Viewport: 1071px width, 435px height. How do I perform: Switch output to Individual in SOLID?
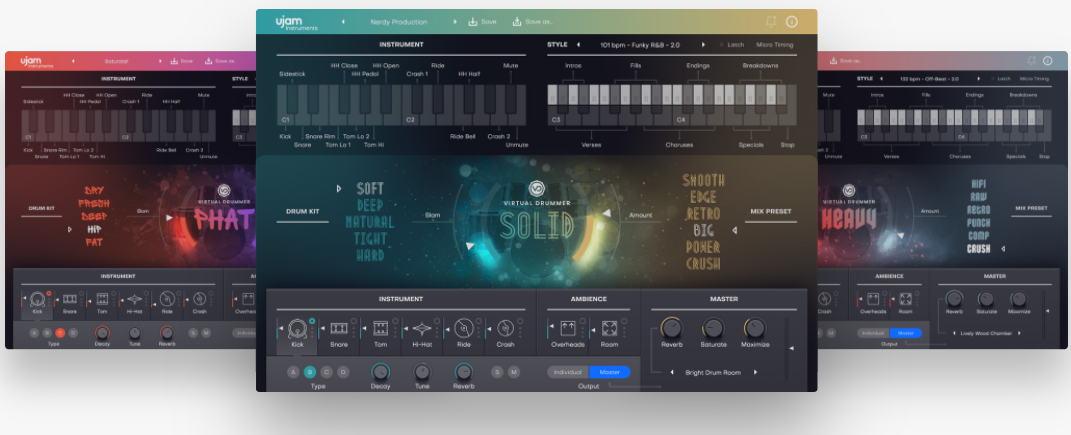click(568, 372)
